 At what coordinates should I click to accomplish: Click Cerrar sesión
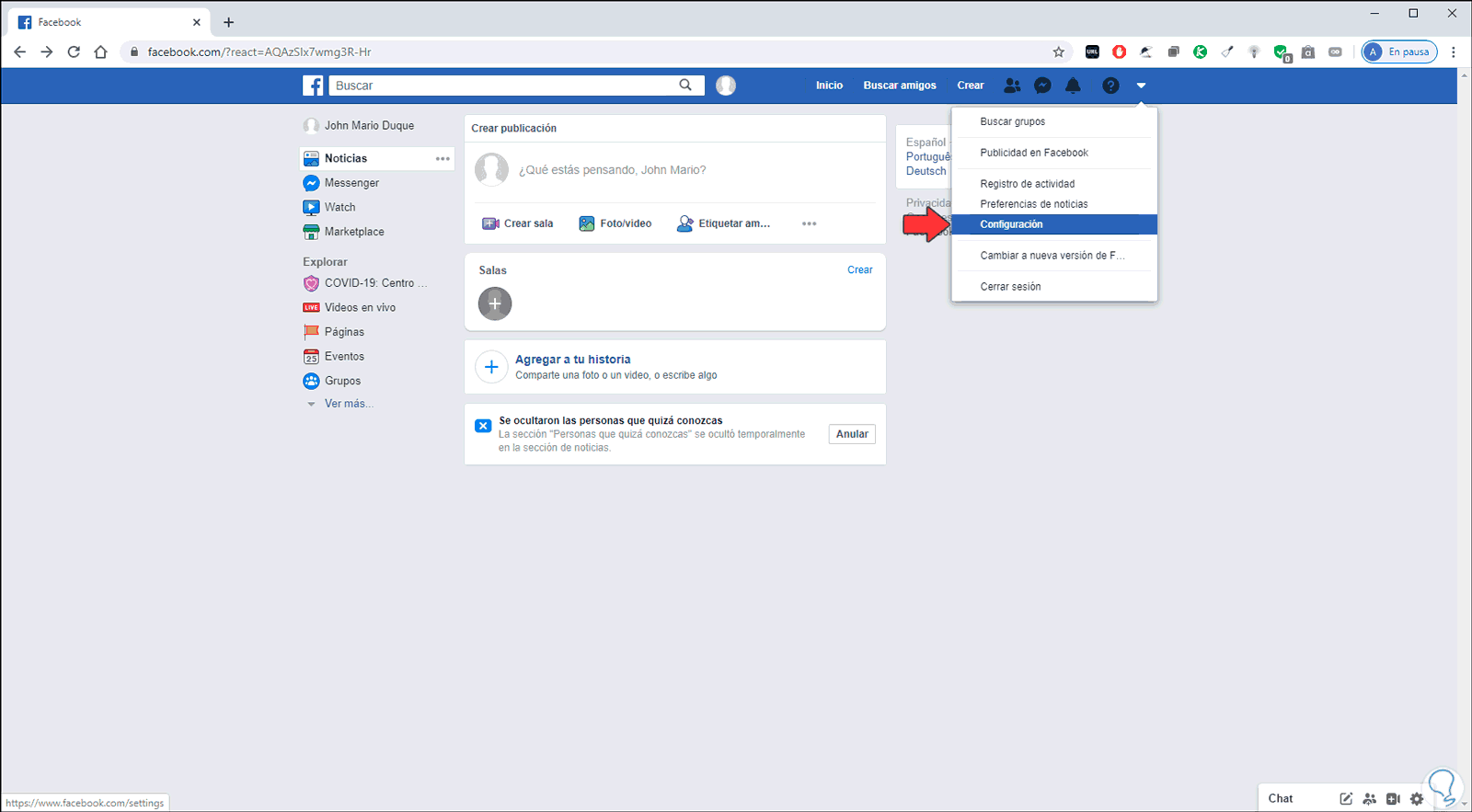(x=1054, y=287)
